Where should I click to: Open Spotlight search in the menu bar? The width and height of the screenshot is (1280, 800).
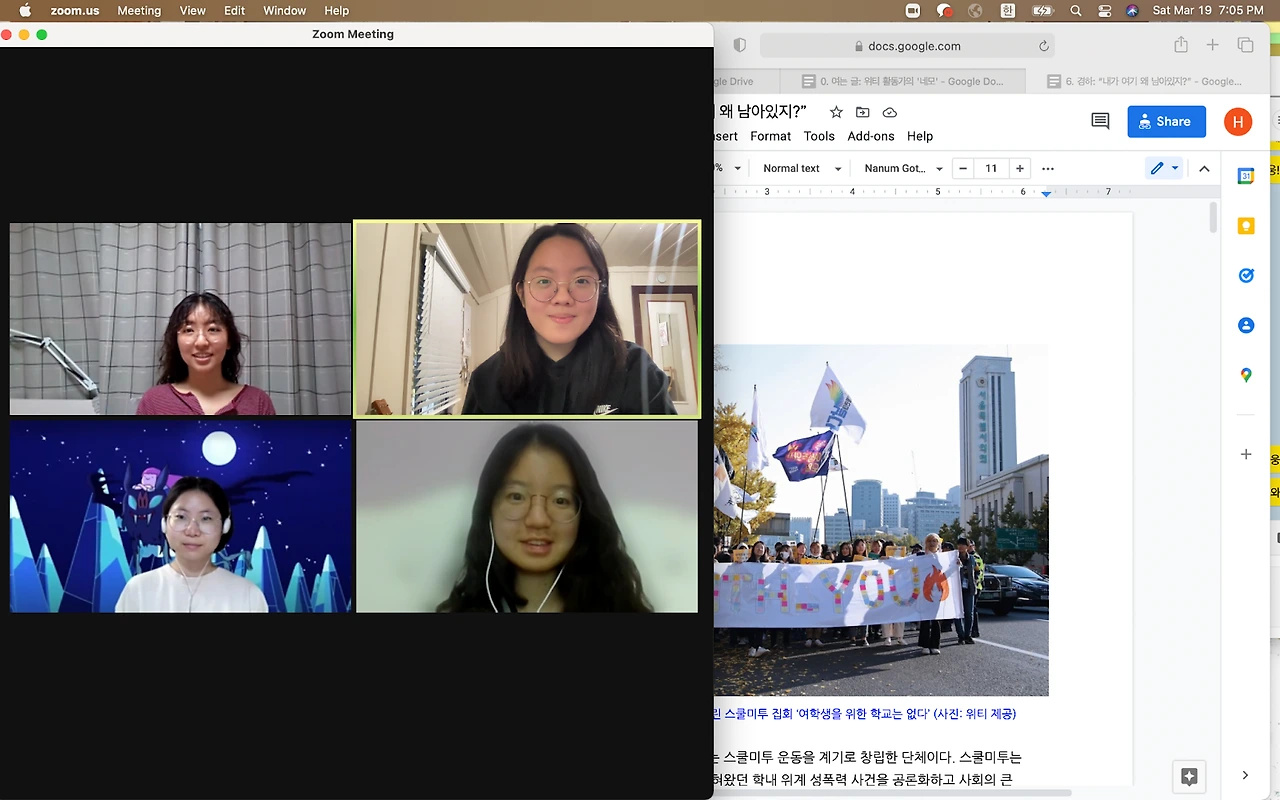[x=1075, y=11]
